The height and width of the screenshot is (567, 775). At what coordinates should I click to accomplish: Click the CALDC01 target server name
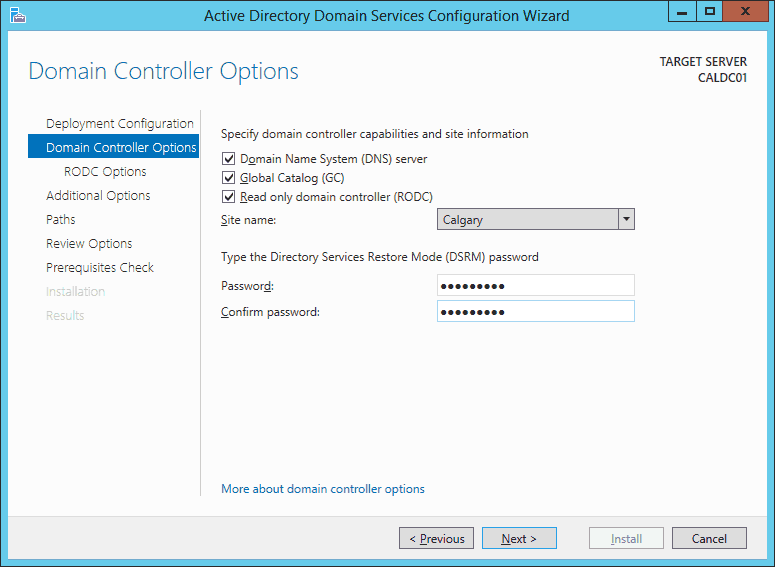[722, 78]
